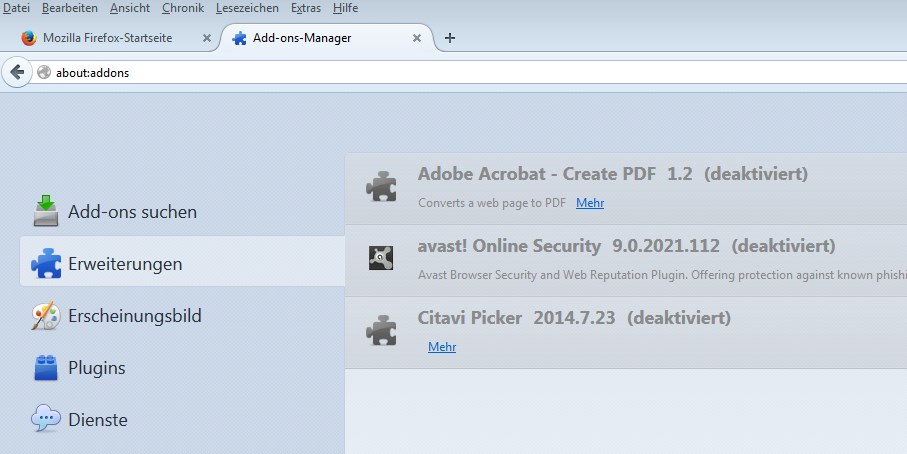Open the Lesezeichen menu
This screenshot has width=907, height=454.
coord(248,8)
